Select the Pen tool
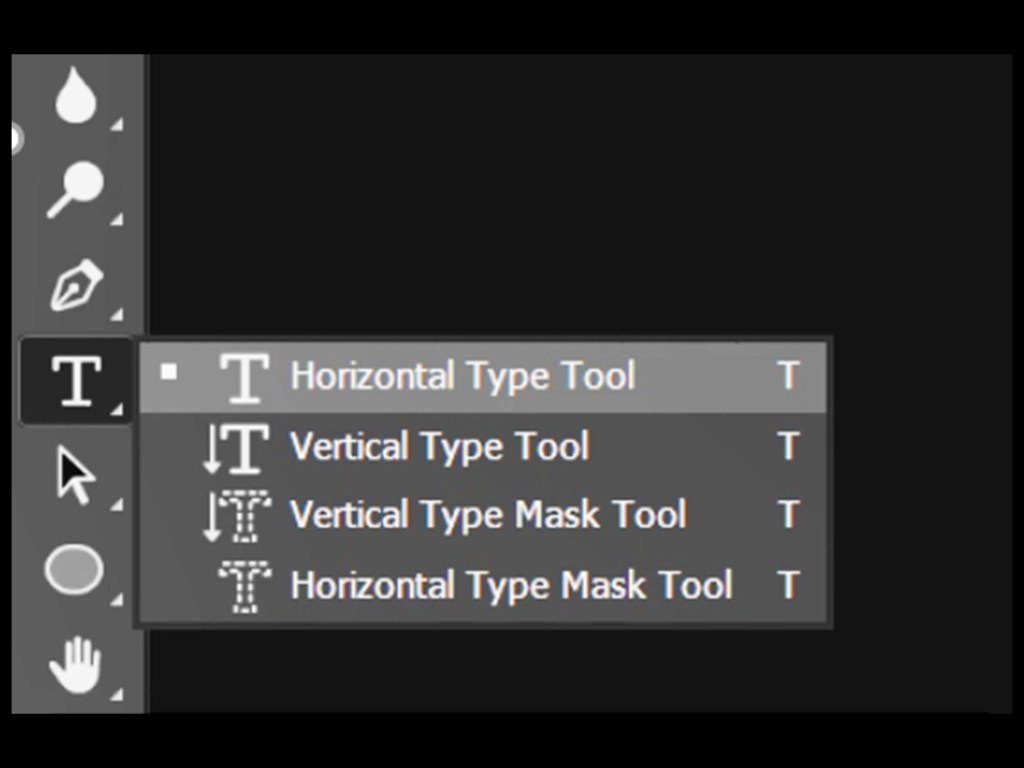 coord(76,285)
